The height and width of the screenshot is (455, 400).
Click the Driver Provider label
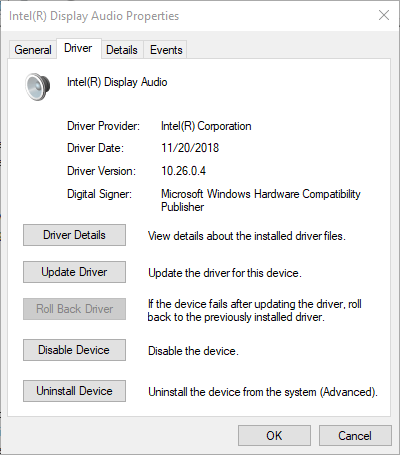coord(103,126)
